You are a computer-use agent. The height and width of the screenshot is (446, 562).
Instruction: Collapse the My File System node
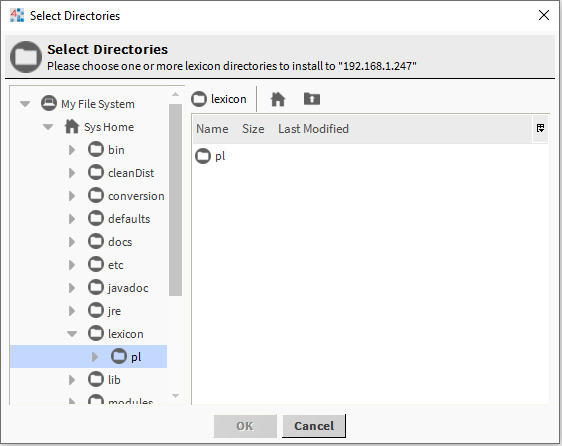point(25,104)
